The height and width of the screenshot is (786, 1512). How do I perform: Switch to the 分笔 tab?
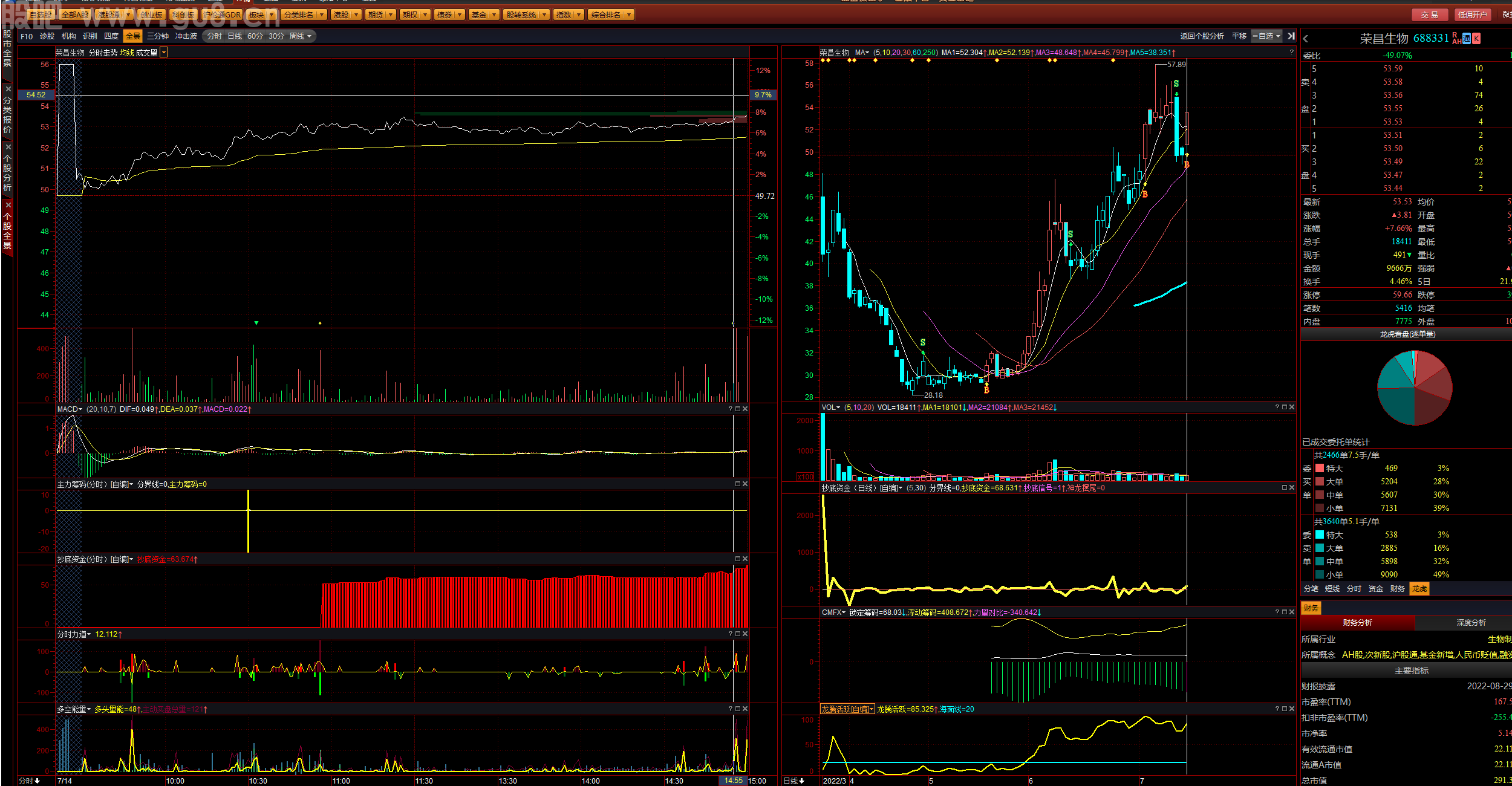(1311, 589)
